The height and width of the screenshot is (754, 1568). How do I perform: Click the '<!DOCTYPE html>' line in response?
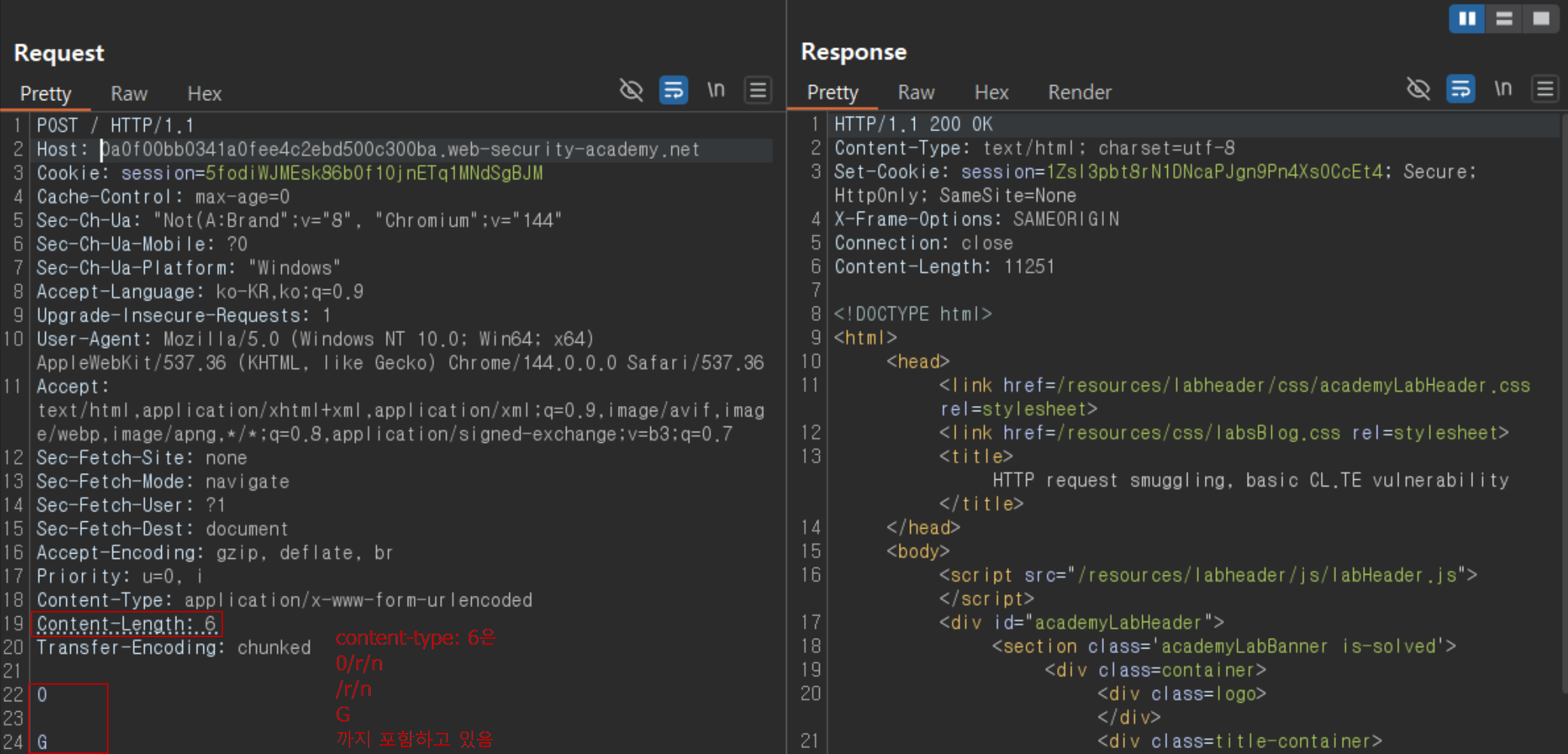(x=912, y=313)
